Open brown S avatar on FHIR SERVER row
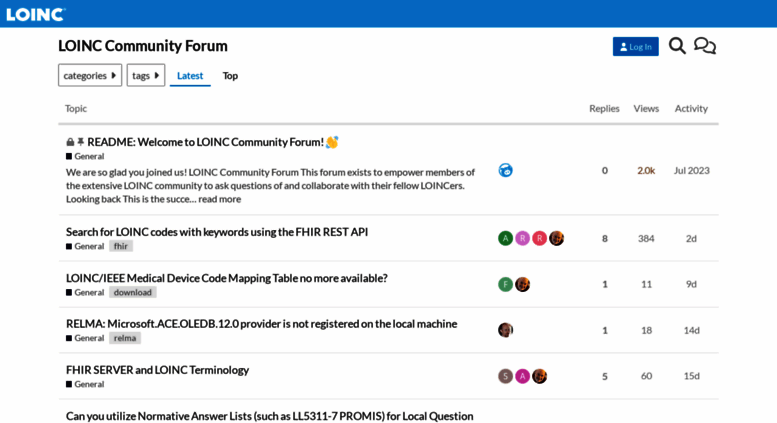The image size is (777, 423). point(505,376)
